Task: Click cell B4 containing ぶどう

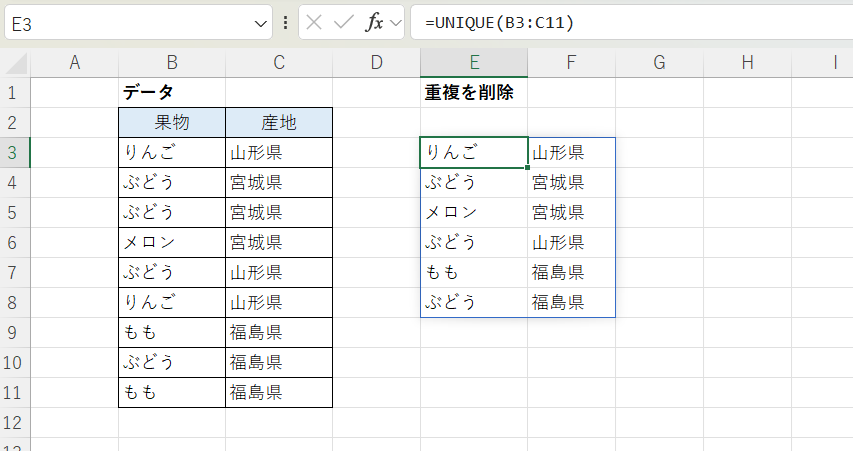Action: pyautogui.click(x=172, y=182)
